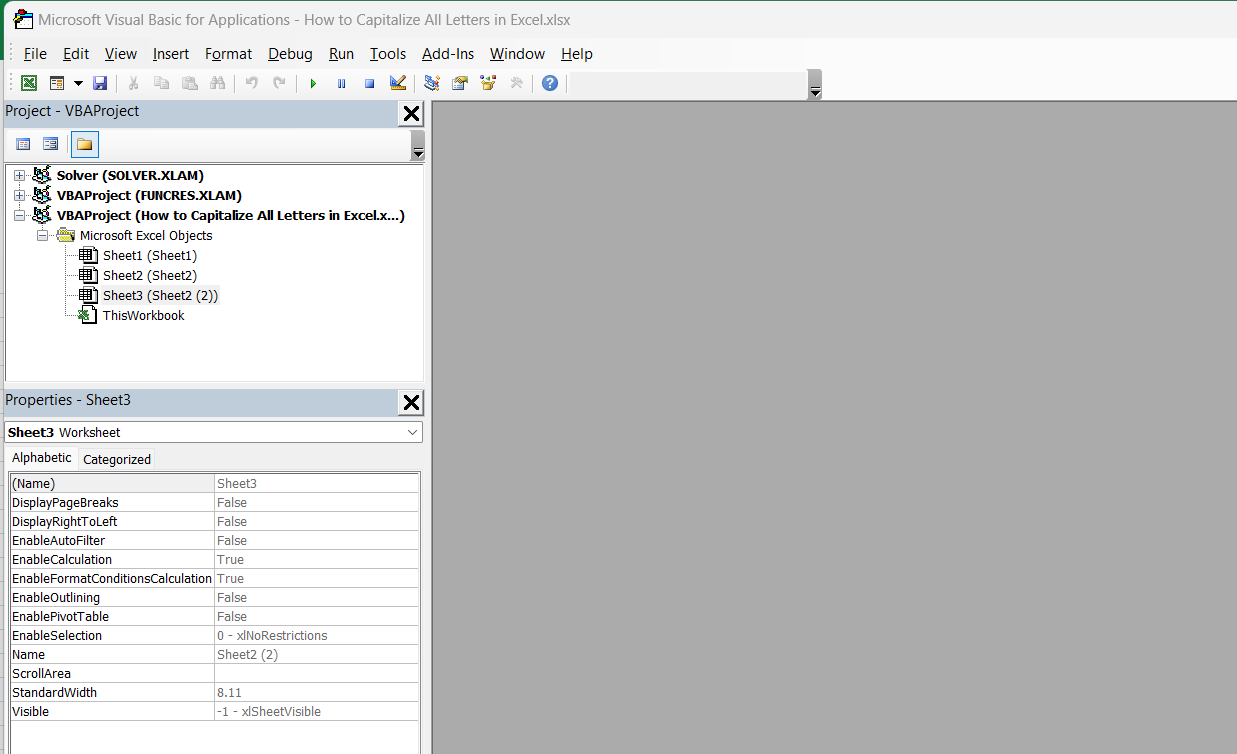Open Object Browser toolbar icon
Viewport: 1237px width, 754px height.
point(488,83)
